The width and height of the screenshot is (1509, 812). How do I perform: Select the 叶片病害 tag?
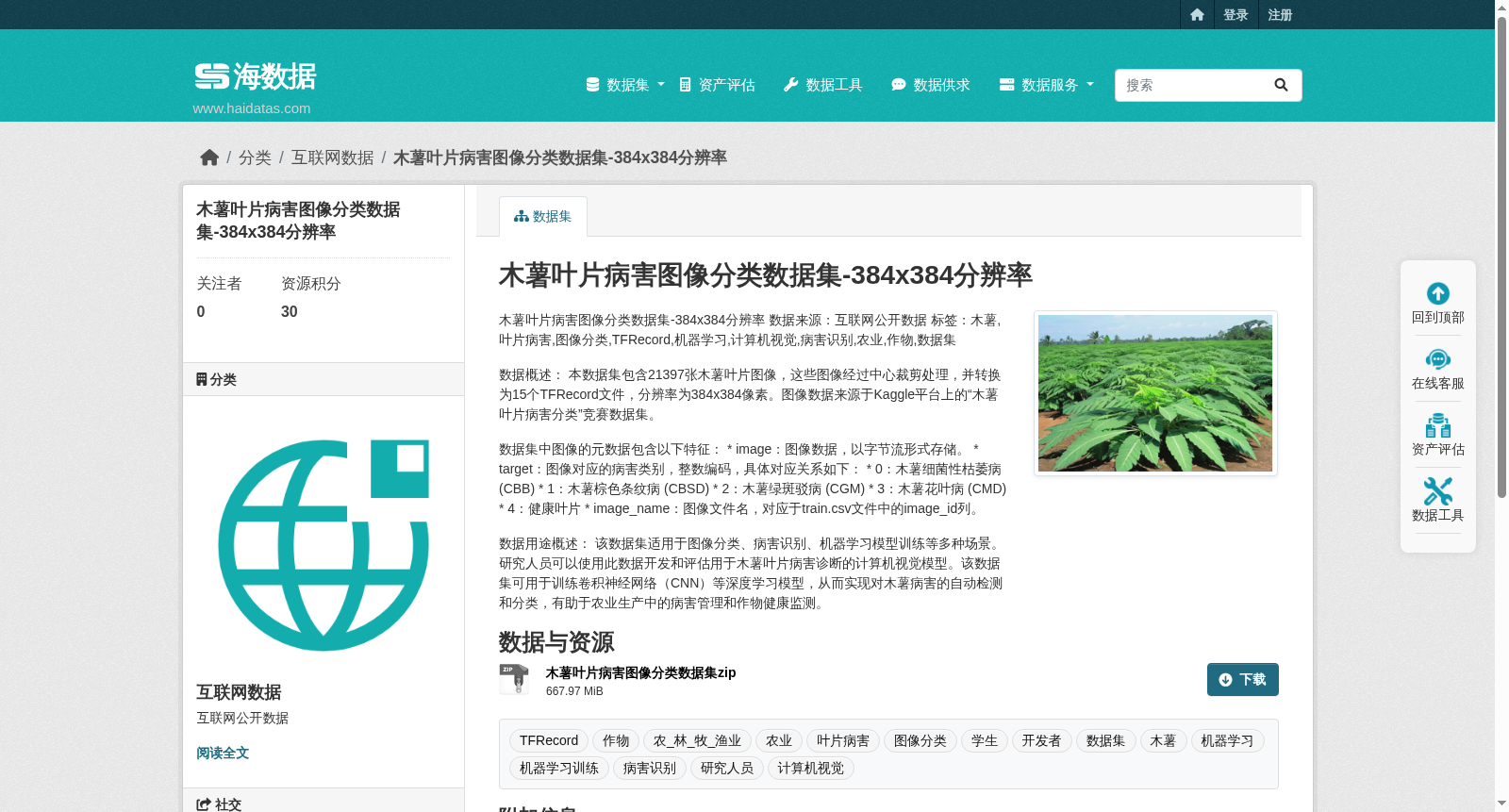[x=843, y=741]
